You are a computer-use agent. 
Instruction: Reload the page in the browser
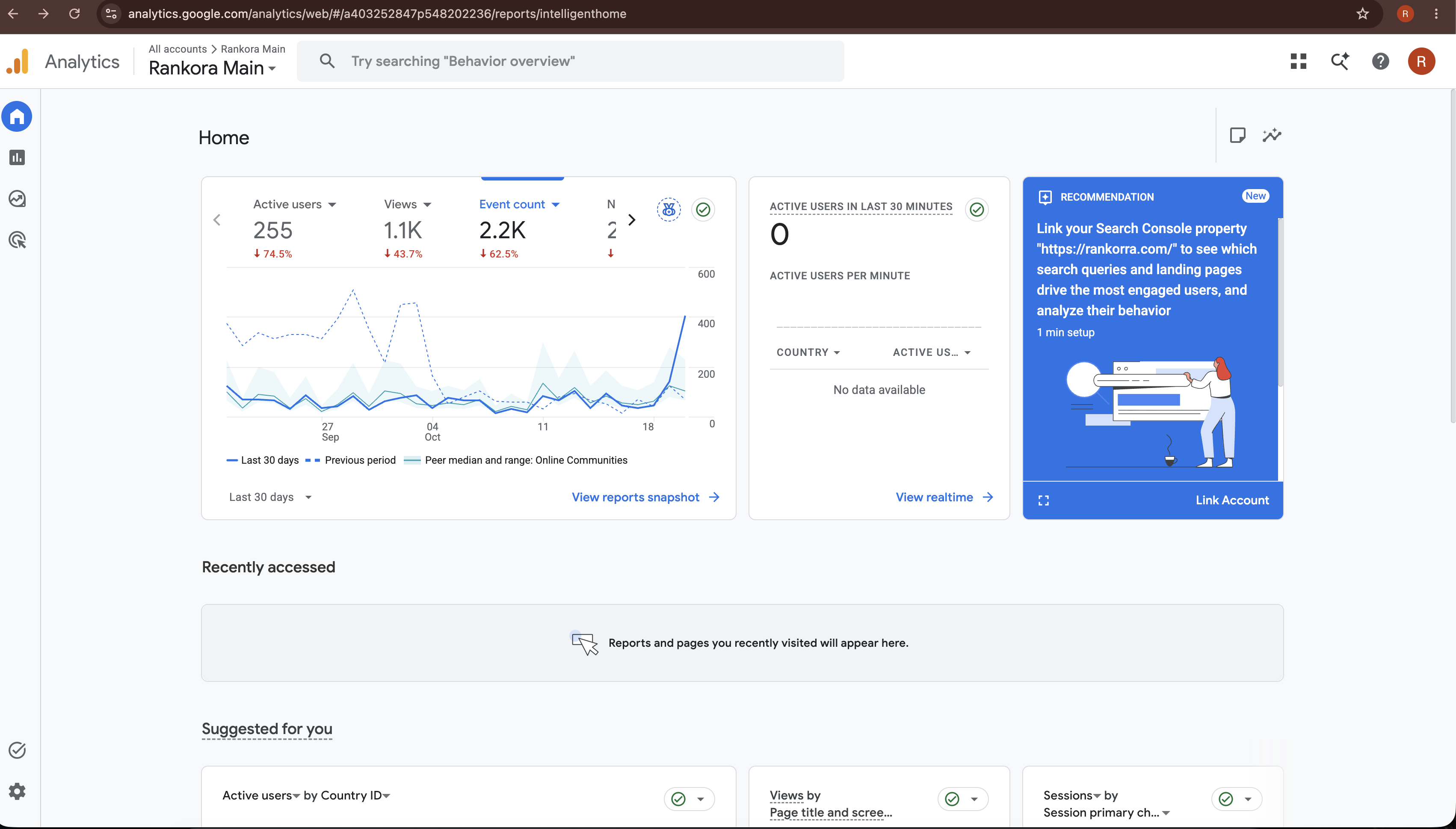74,14
